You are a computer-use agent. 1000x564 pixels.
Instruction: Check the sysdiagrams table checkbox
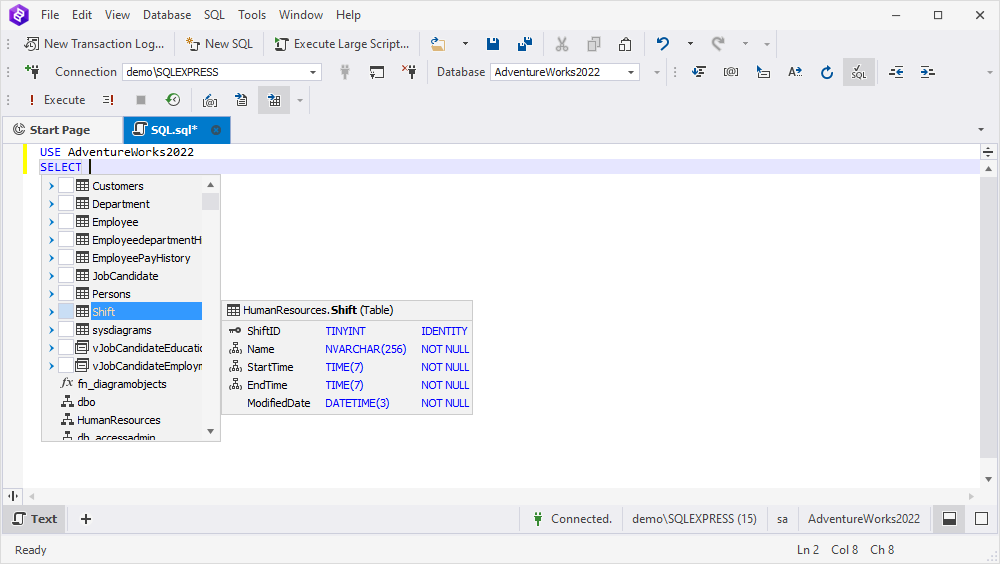click(66, 330)
